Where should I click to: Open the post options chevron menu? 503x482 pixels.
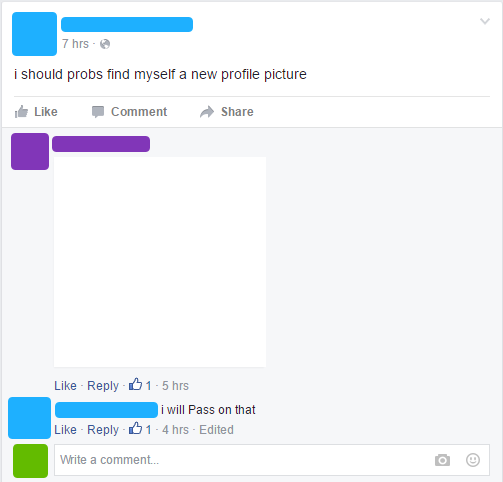click(485, 21)
